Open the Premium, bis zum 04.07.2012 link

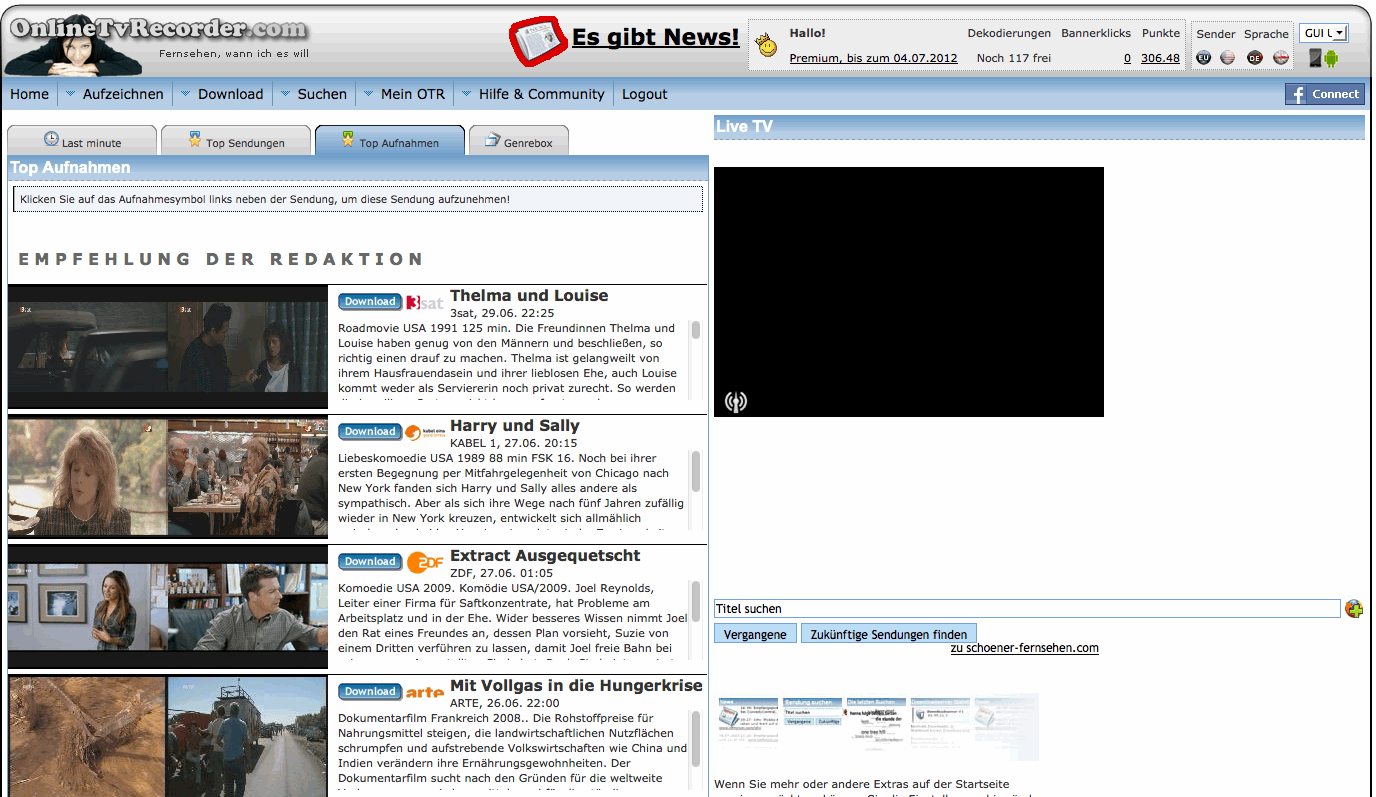point(873,58)
